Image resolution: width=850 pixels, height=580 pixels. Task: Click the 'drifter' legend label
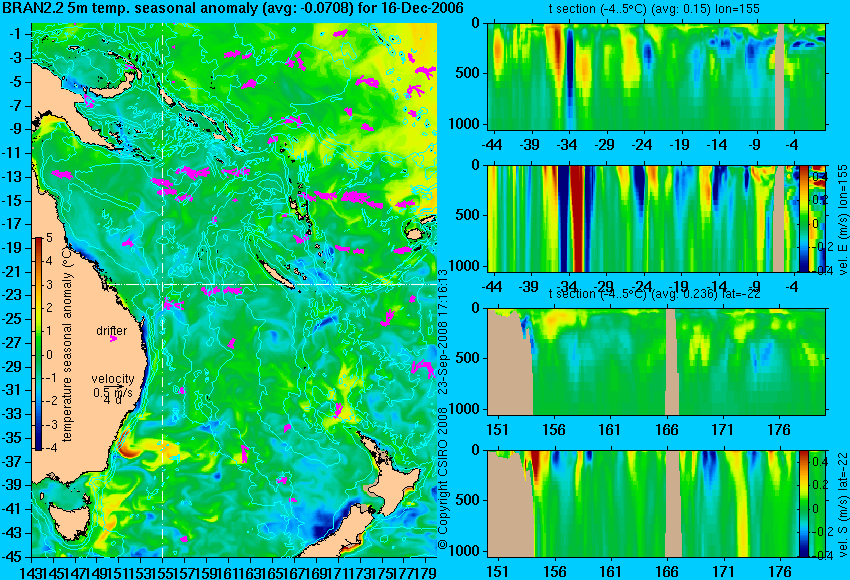pyautogui.click(x=112, y=331)
